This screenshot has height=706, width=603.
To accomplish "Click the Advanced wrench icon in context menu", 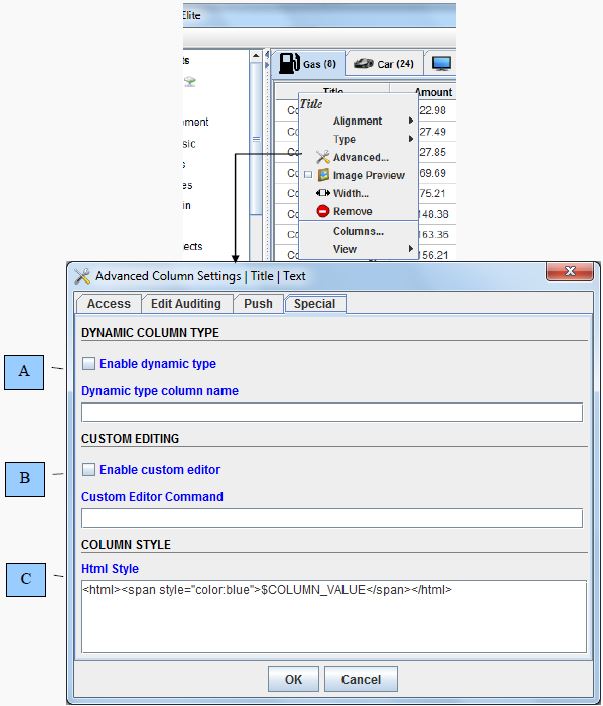I will 322,157.
